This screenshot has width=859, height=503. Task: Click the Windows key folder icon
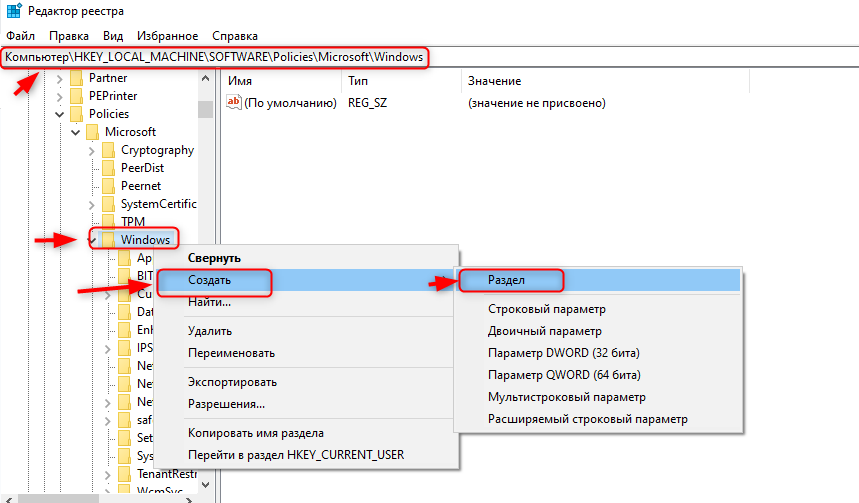click(x=108, y=240)
